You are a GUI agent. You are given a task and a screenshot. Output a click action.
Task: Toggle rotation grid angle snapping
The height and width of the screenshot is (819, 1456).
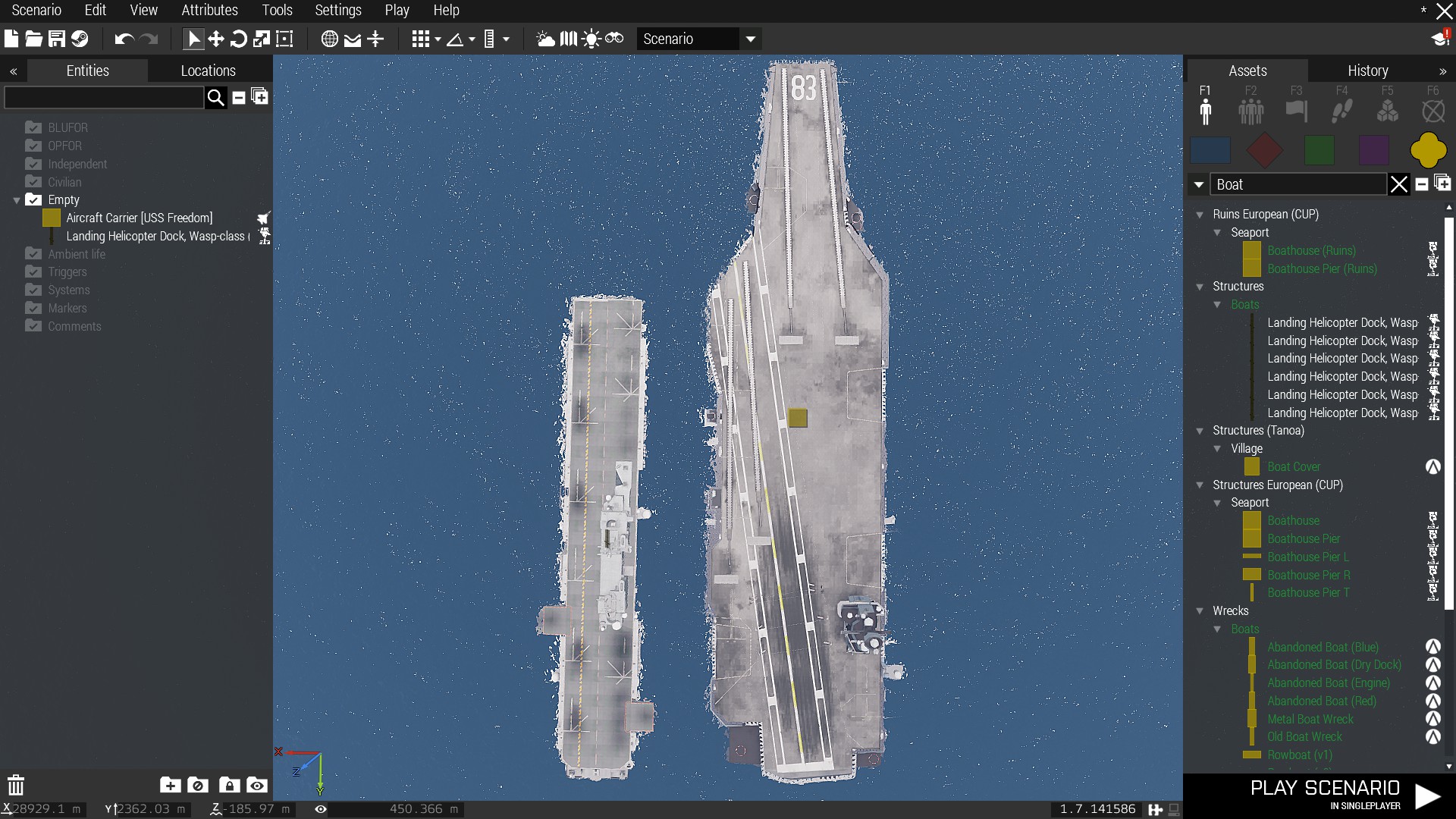455,39
